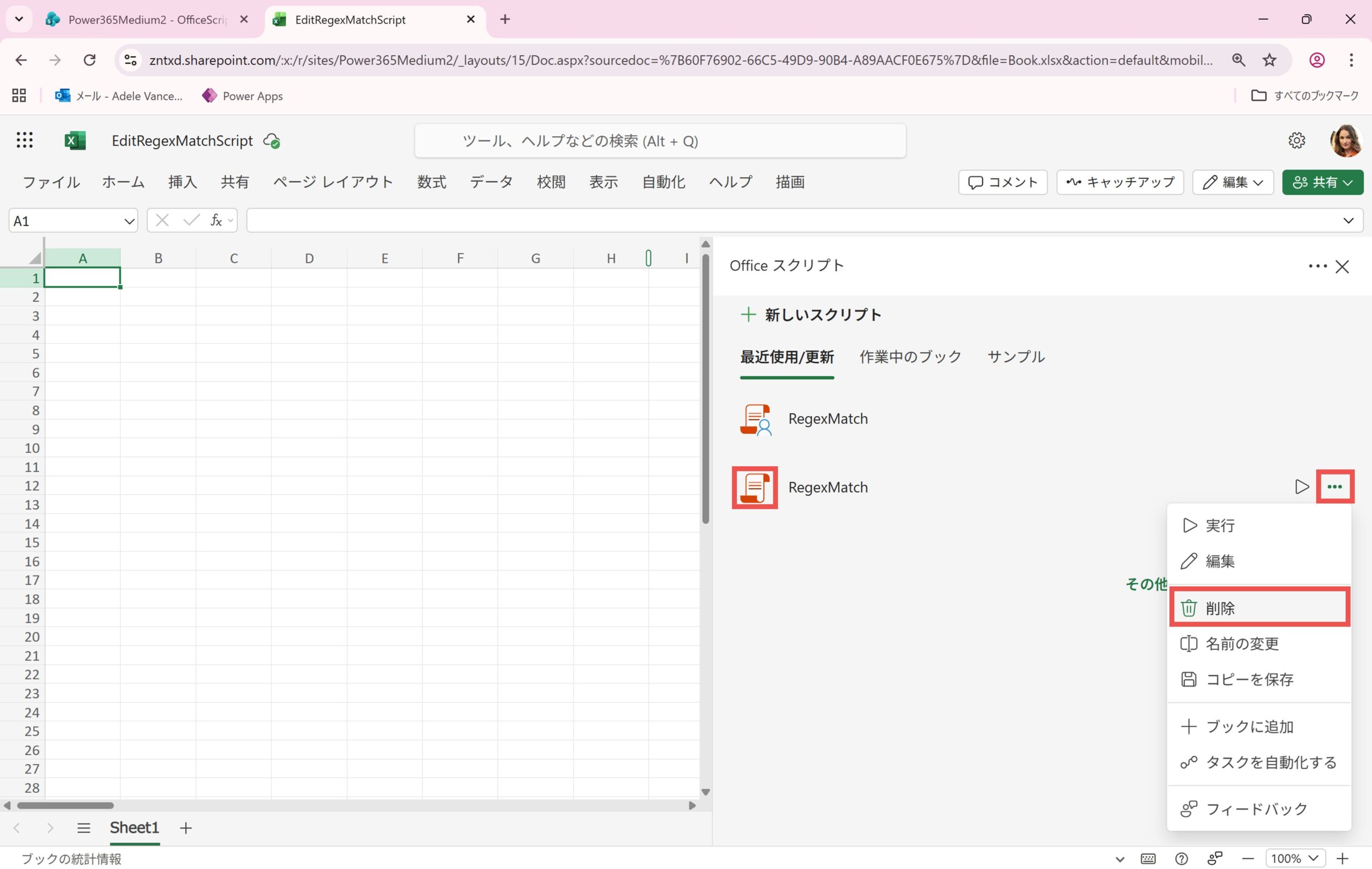Image resolution: width=1372 pixels, height=869 pixels.
Task: Open the 編集 mode dropdown
Action: click(1233, 182)
